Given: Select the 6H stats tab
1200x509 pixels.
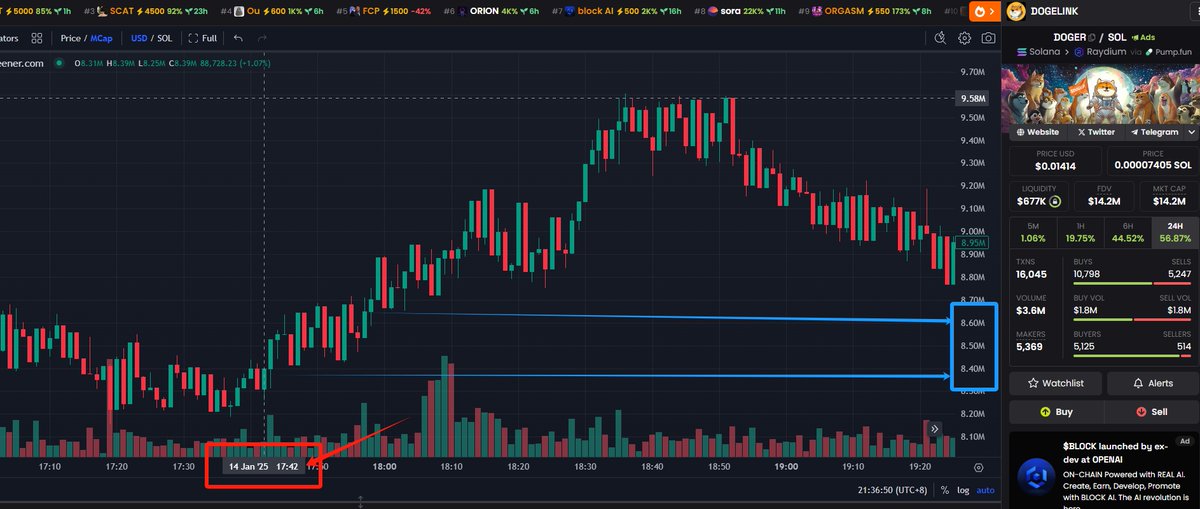Looking at the screenshot, I should [x=1128, y=232].
